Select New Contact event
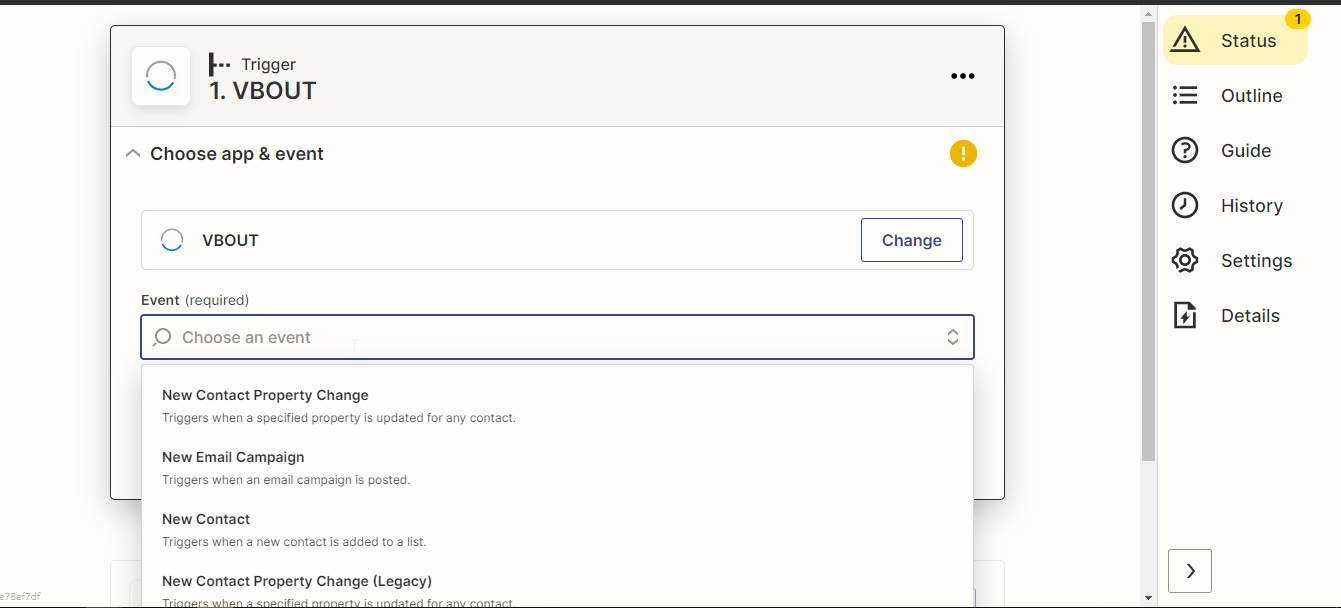Screen dimensions: 1341x608 click(x=557, y=530)
